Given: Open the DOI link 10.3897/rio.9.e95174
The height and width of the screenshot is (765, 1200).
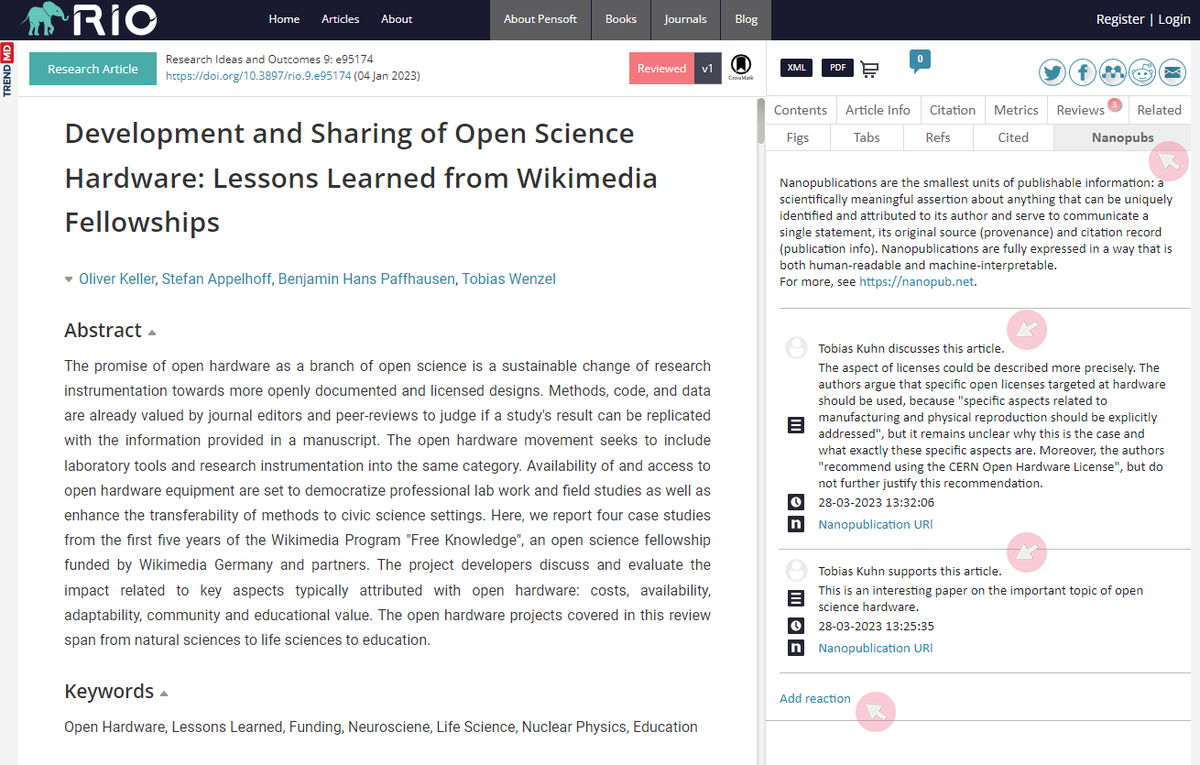Looking at the screenshot, I should point(258,75).
